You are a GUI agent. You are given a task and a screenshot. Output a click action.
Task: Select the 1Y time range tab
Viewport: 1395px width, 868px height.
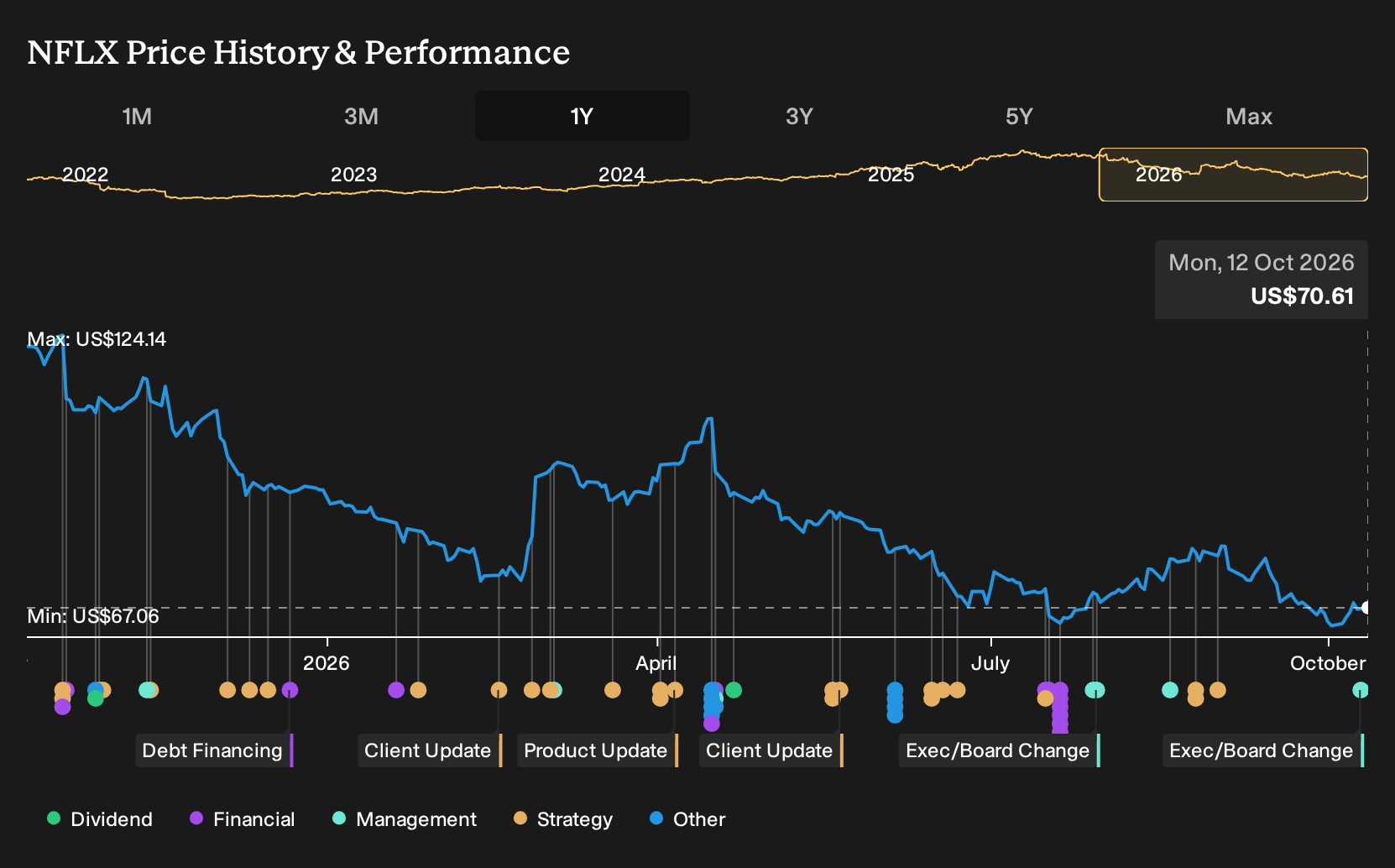[583, 116]
